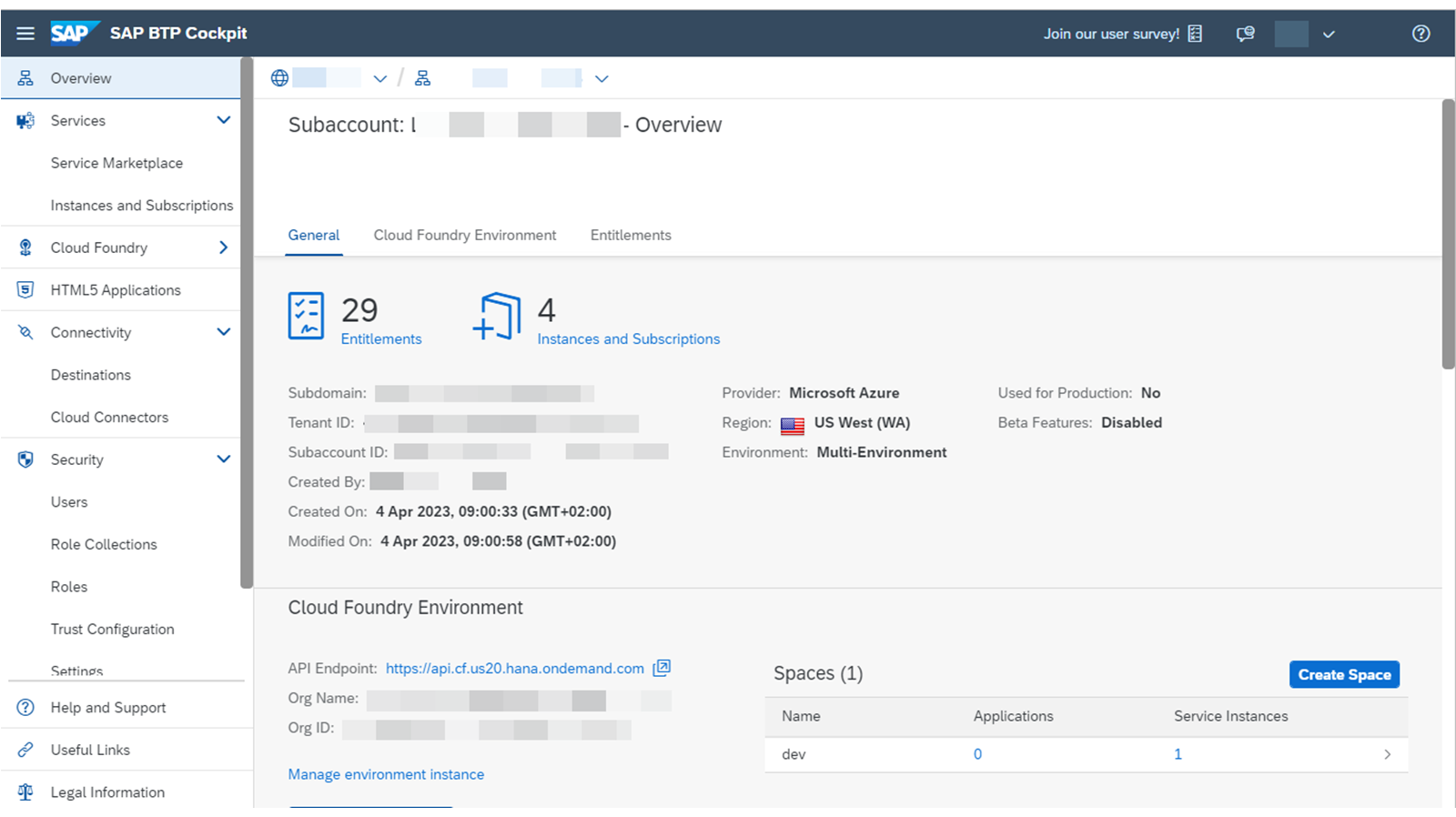
Task: Click the Service Instances column header
Action: point(1230,716)
